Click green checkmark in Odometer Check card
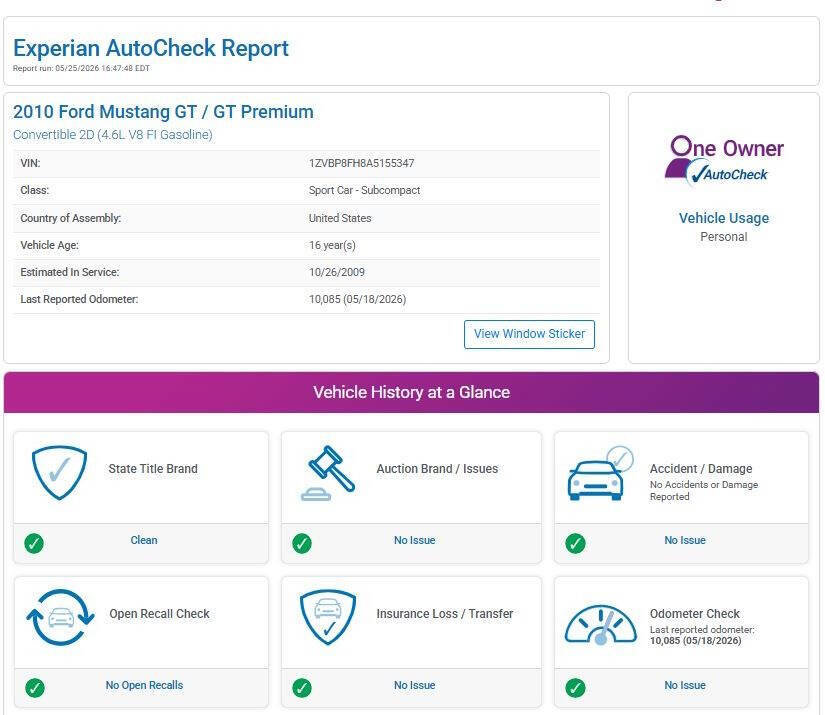 coord(575,688)
